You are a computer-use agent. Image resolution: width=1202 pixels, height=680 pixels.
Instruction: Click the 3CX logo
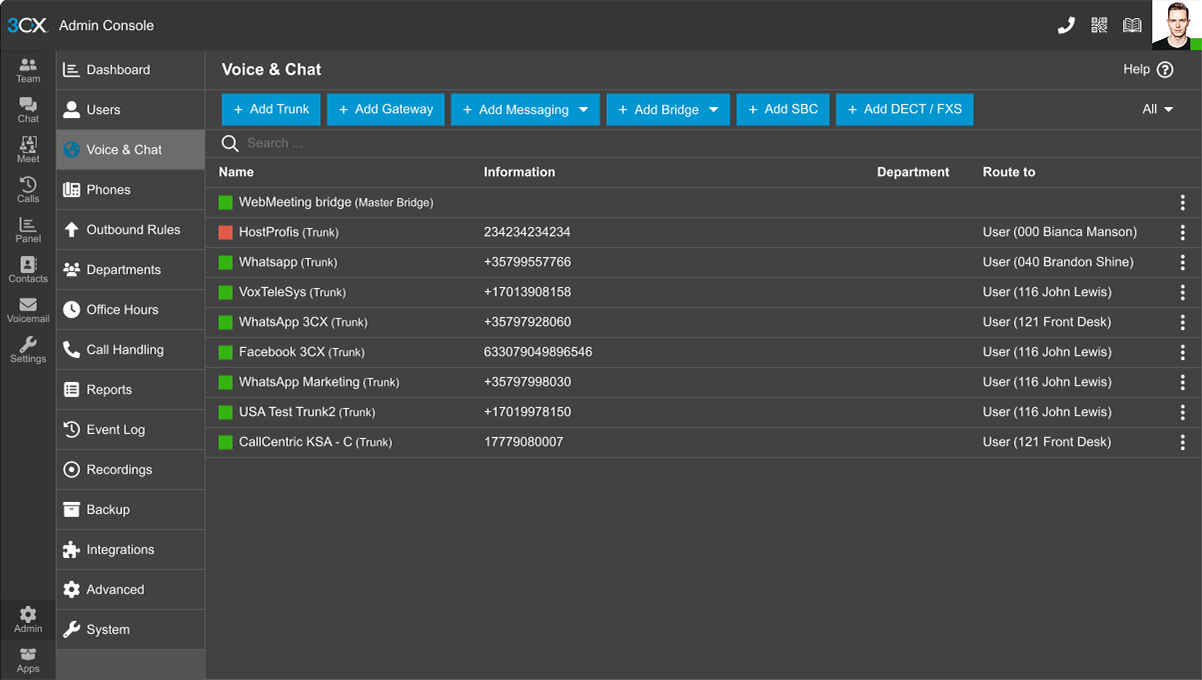[27, 25]
